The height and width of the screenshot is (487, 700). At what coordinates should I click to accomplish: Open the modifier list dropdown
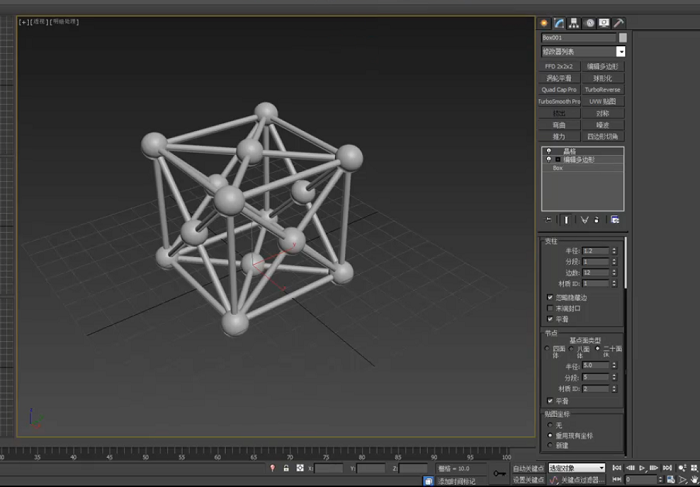[x=583, y=52]
